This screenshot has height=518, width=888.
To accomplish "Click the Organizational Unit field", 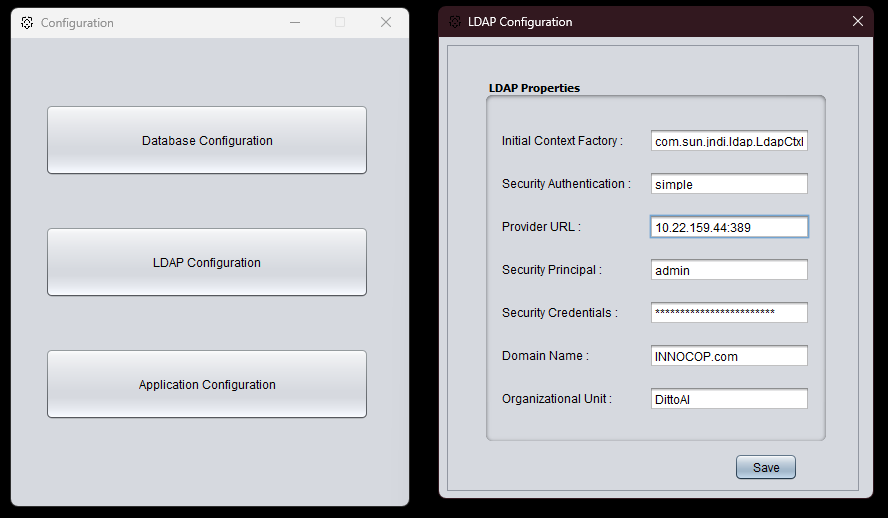I will pos(729,399).
